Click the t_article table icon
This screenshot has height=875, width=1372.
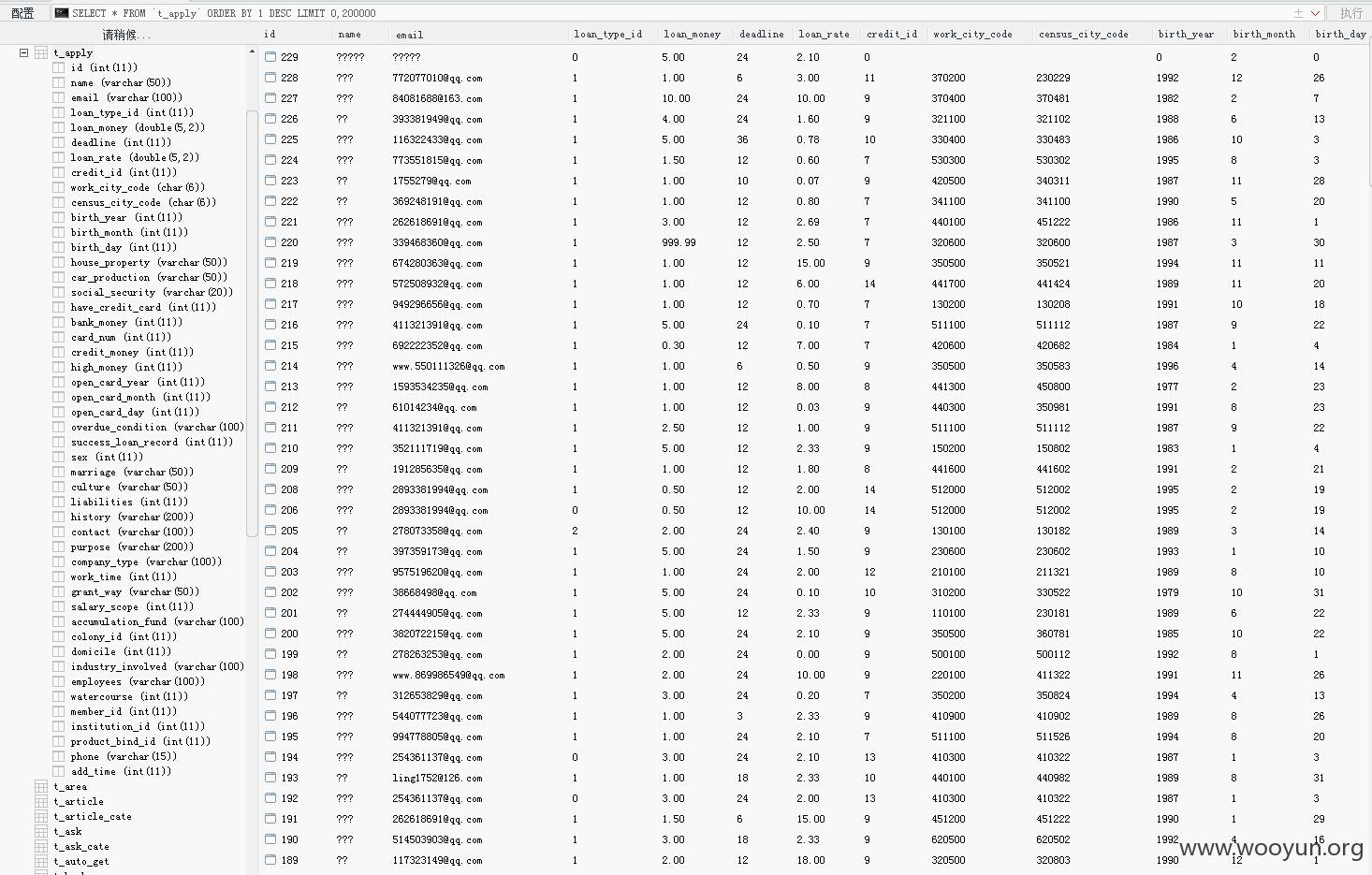pos(41,802)
